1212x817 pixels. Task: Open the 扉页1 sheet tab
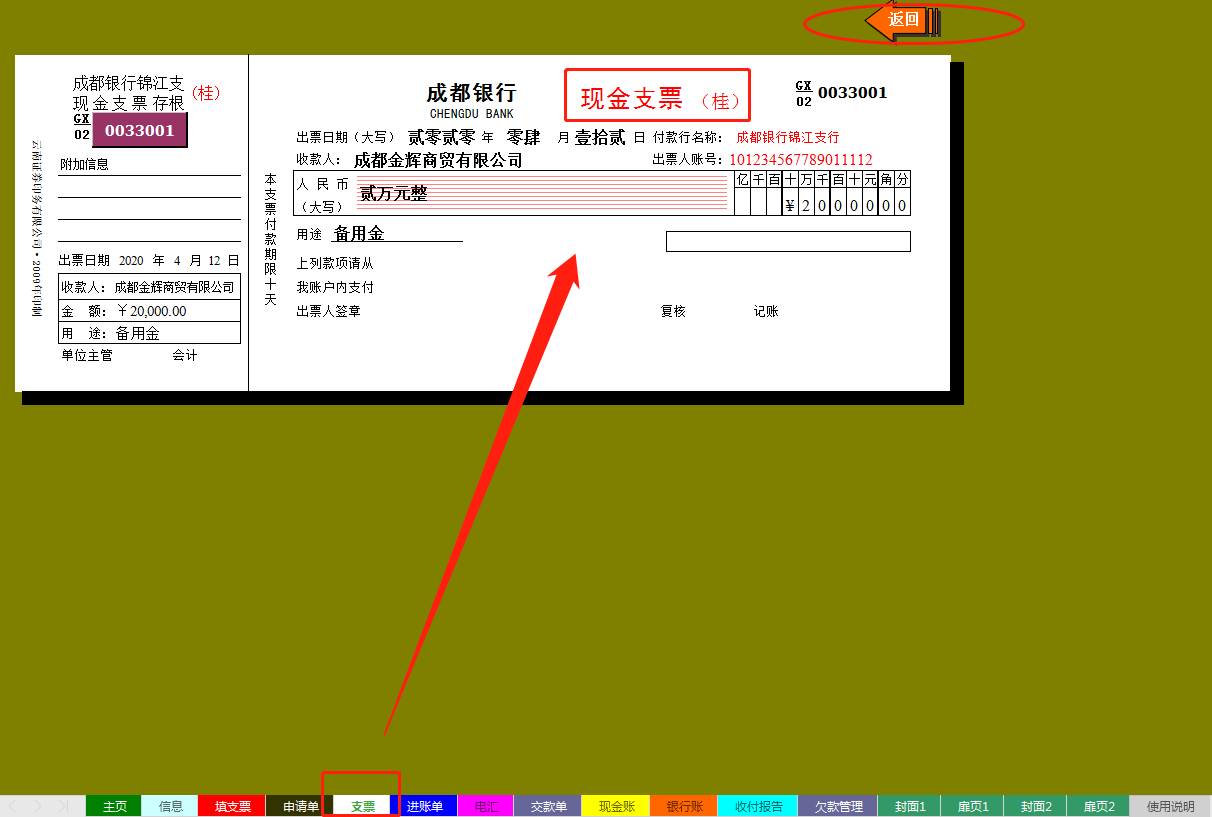click(973, 806)
